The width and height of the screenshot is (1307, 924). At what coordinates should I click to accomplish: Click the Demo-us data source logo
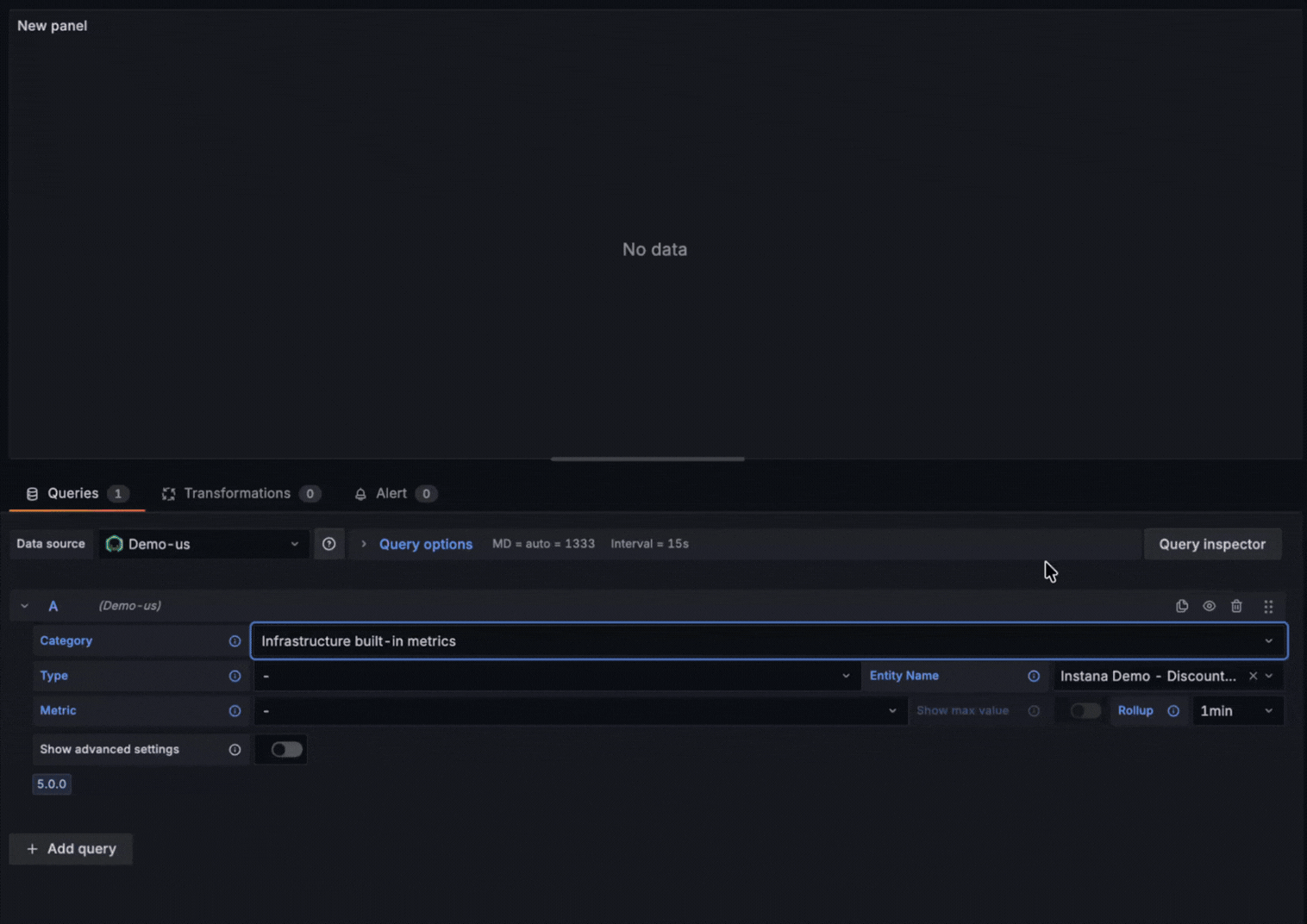(115, 544)
